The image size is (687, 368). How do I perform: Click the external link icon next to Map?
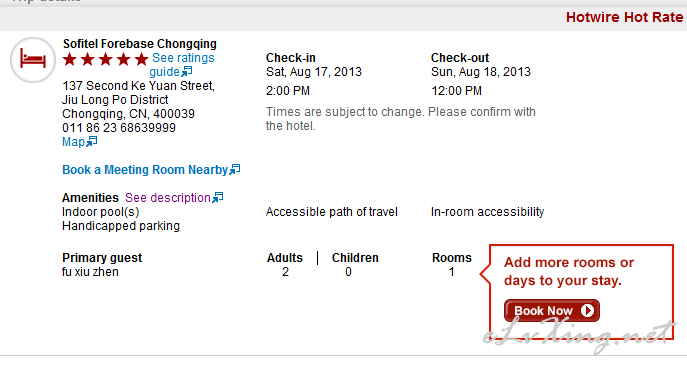pyautogui.click(x=92, y=142)
